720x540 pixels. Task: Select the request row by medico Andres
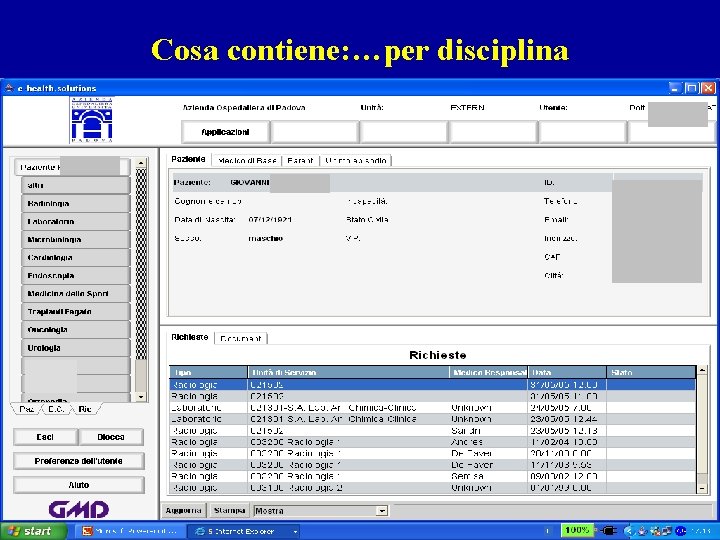pos(433,442)
